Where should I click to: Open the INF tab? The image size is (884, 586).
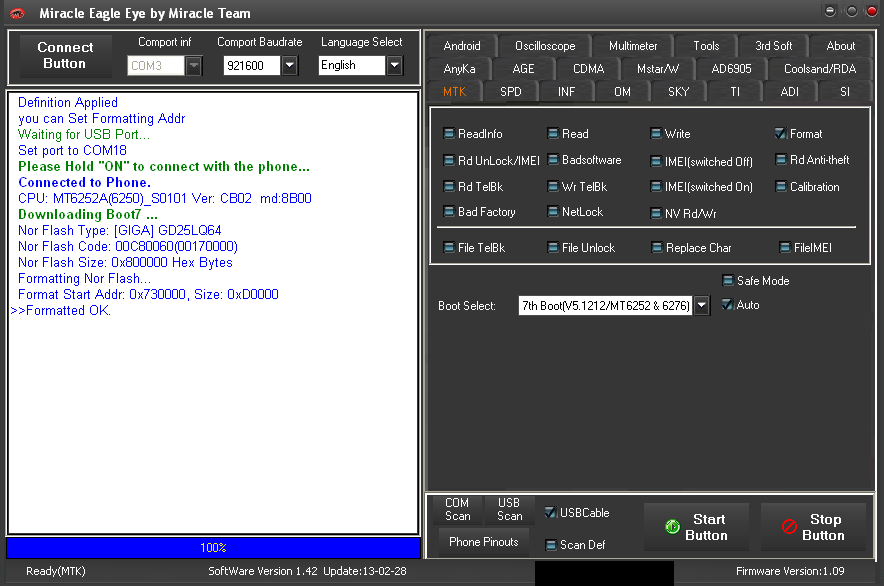(x=566, y=92)
